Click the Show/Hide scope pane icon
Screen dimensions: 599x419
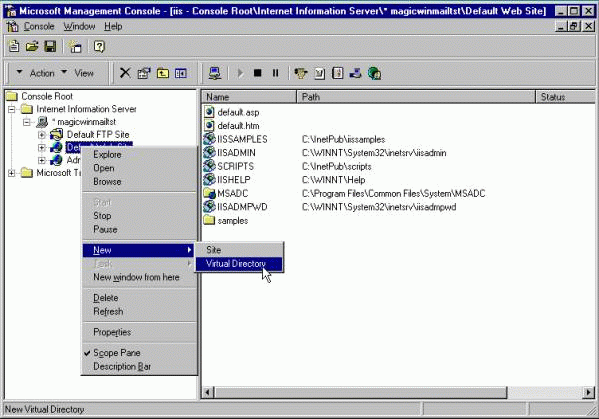click(181, 73)
